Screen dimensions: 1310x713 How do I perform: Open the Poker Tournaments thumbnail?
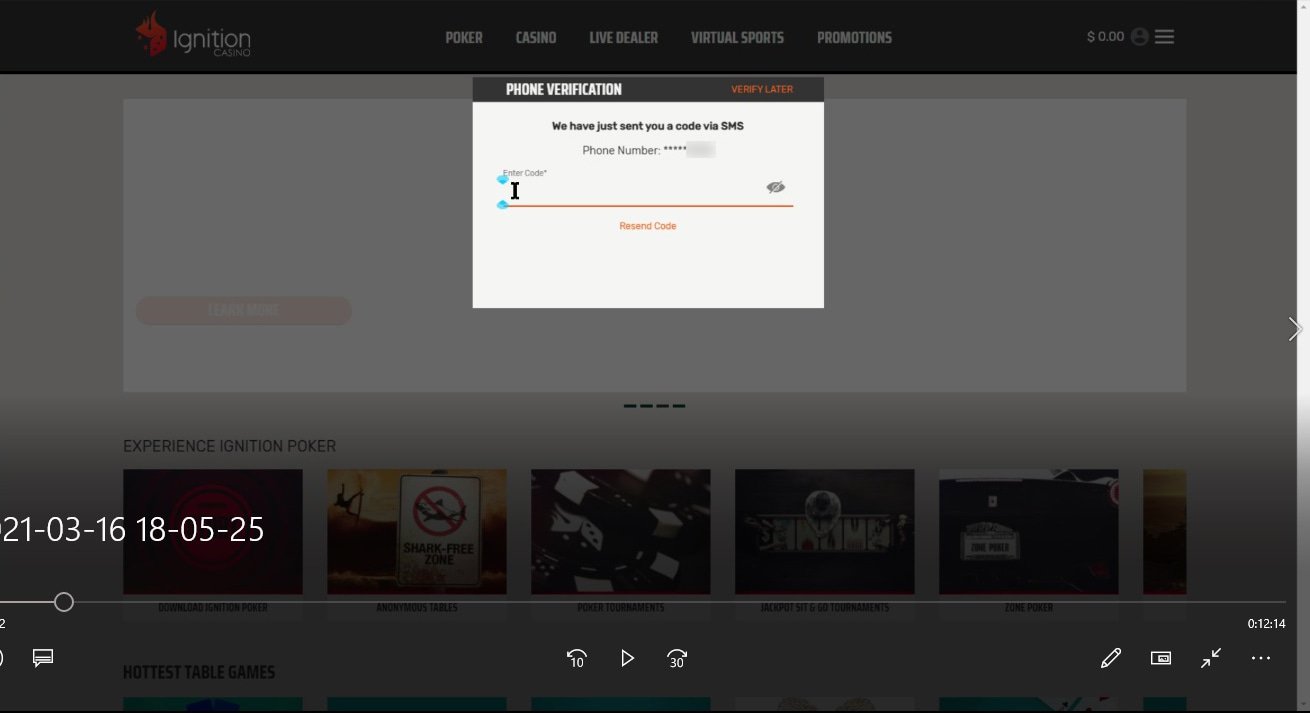[621, 532]
